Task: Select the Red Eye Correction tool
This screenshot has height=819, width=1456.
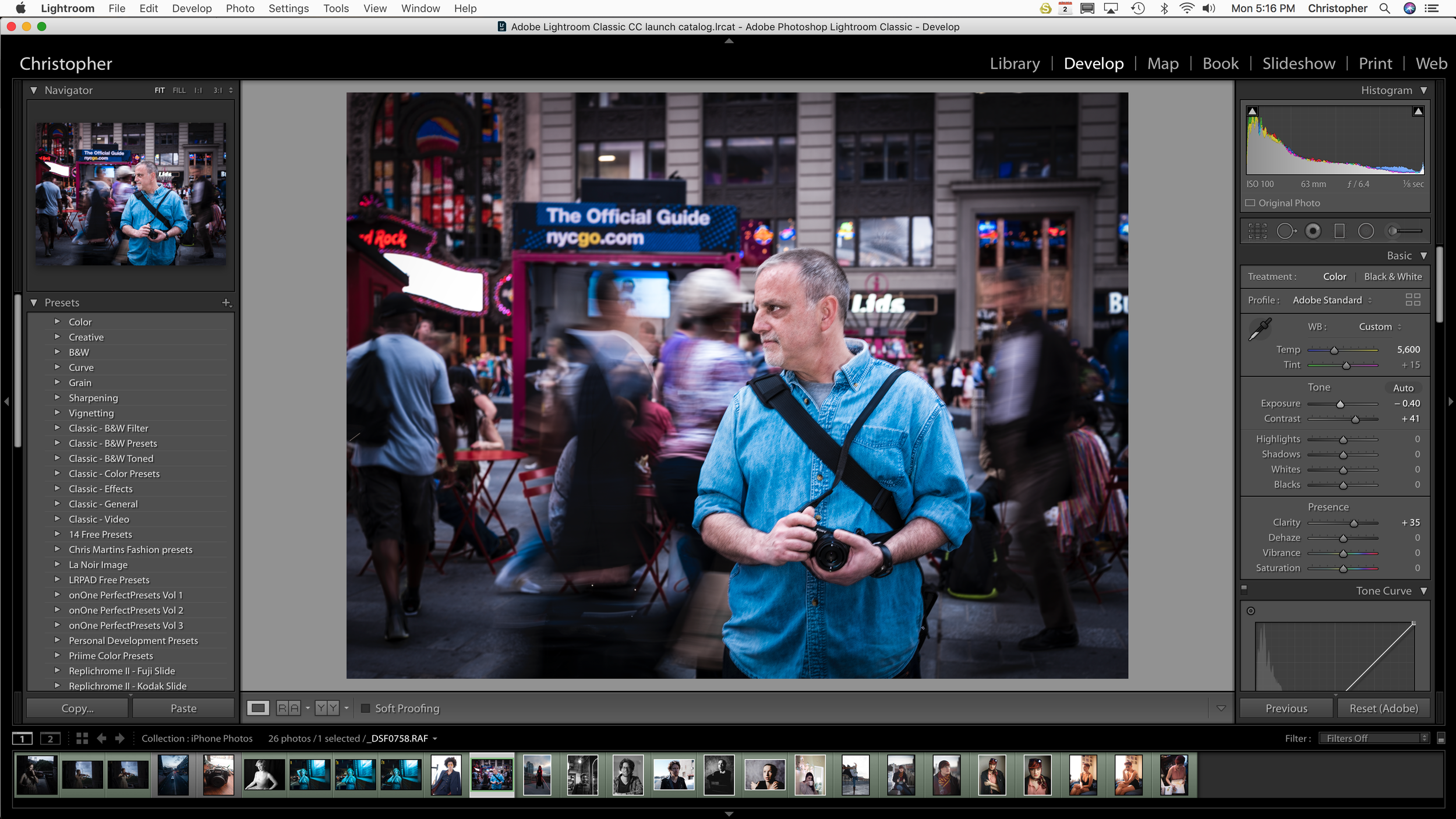Action: (1313, 231)
